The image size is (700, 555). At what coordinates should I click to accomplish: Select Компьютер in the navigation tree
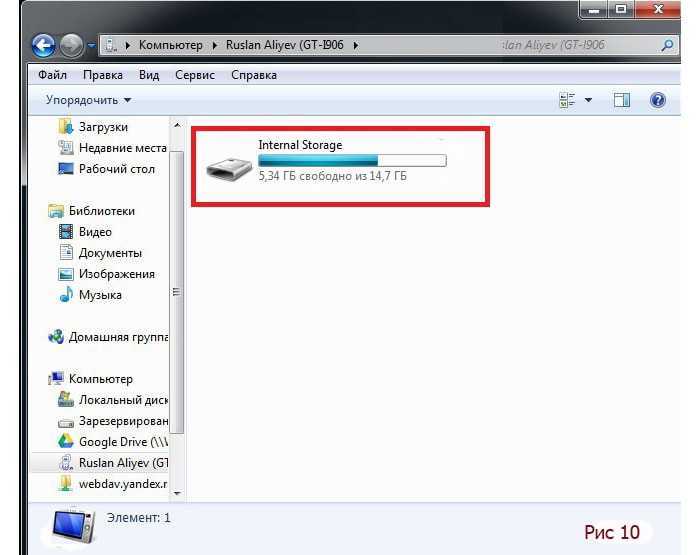101,379
